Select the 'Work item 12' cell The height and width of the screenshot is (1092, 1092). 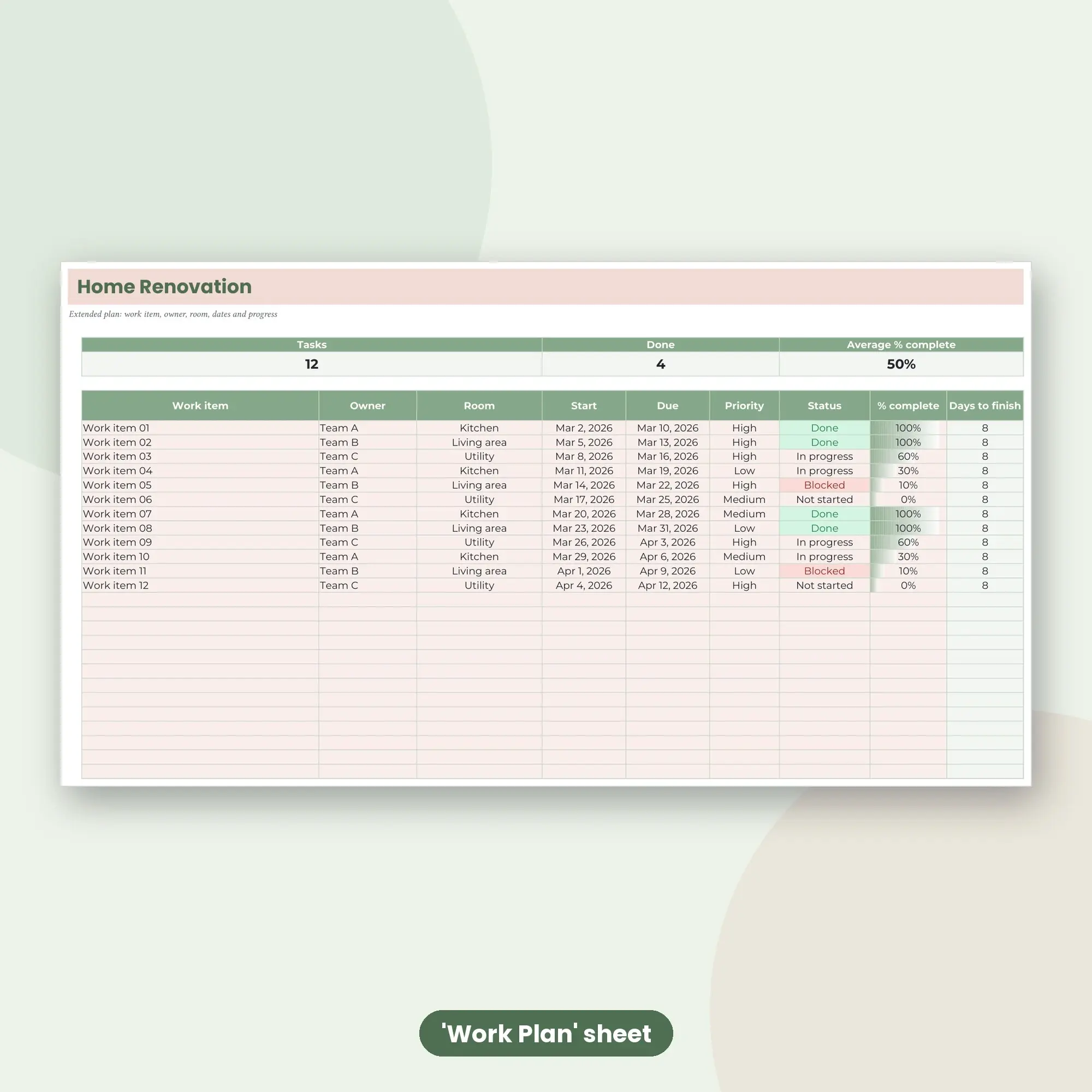point(200,585)
